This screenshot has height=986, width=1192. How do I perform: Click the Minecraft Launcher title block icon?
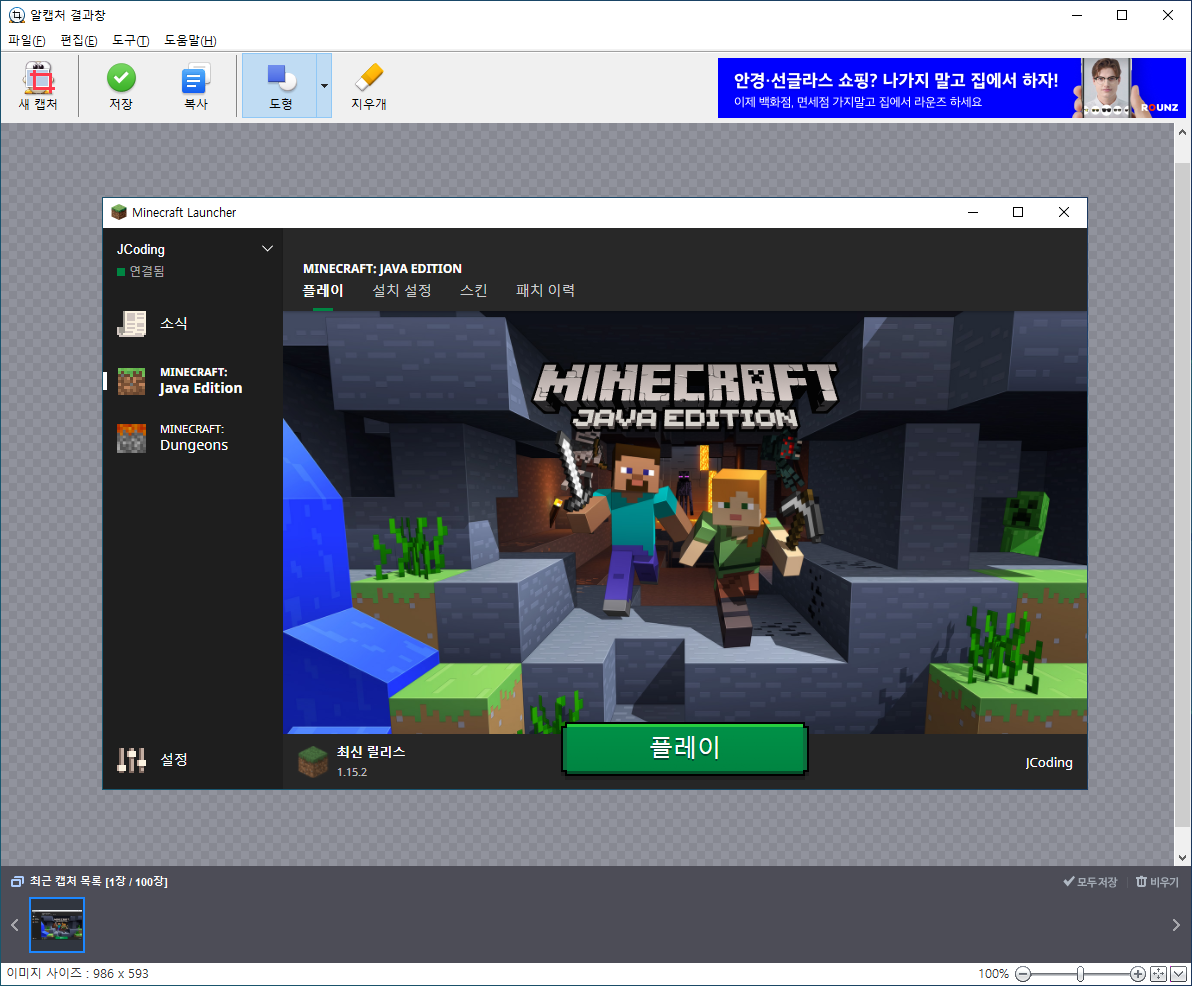(119, 212)
